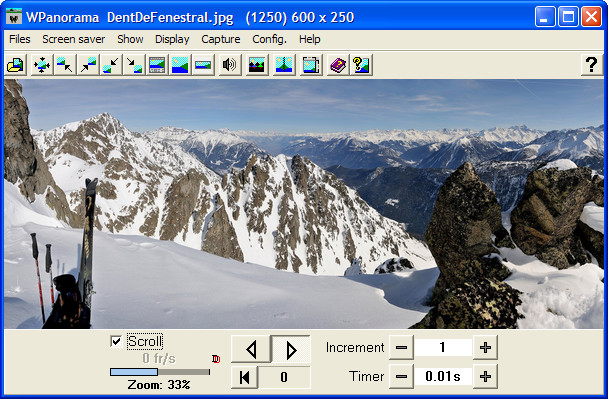Image resolution: width=608 pixels, height=399 pixels.
Task: Click the picture capture frame icon
Action: tap(311, 64)
